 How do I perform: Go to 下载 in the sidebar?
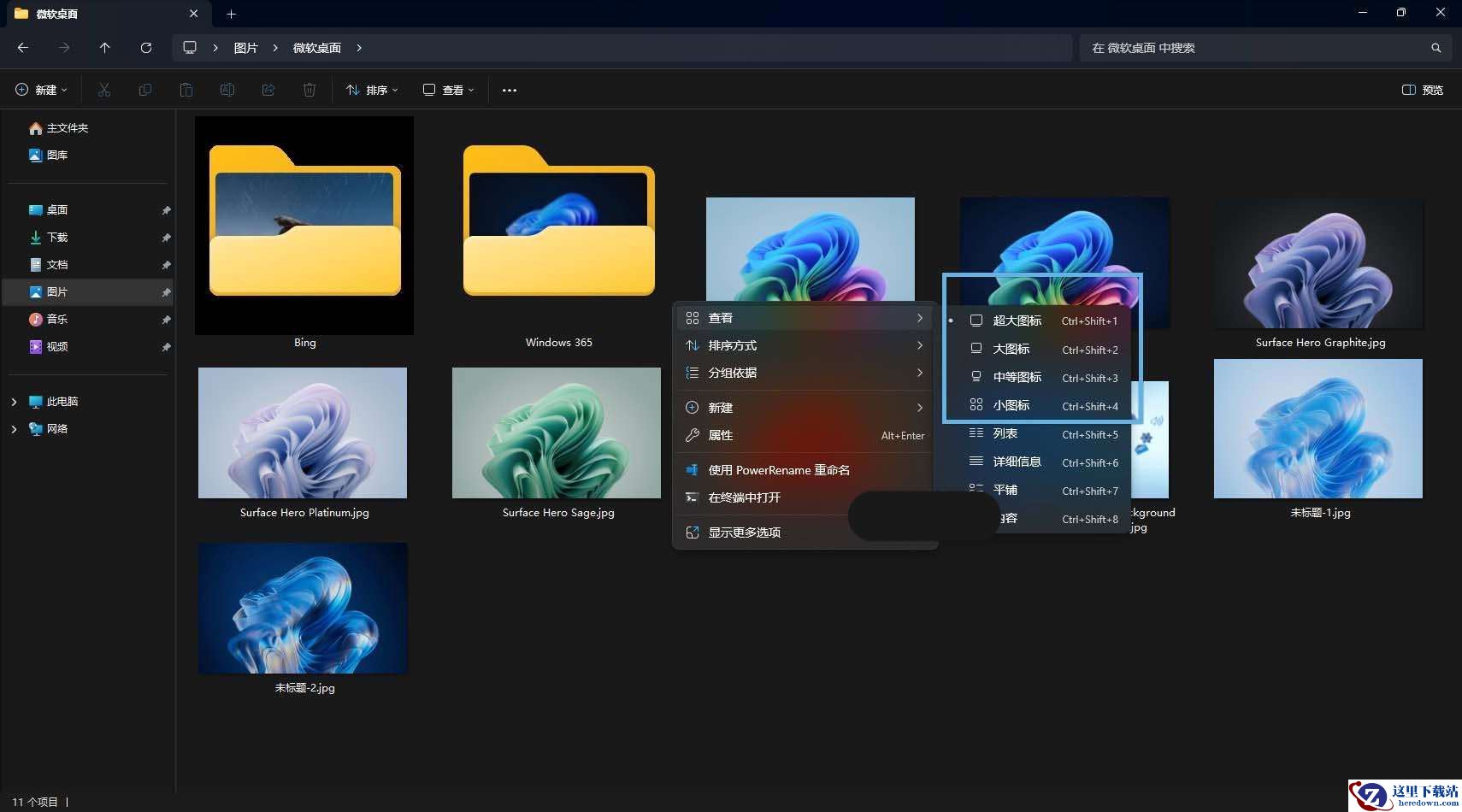pos(49,238)
